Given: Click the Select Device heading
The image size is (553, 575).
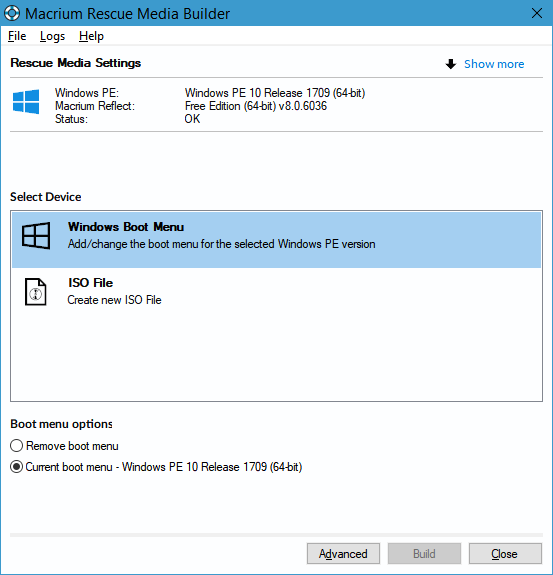Looking at the screenshot, I should pos(45,197).
